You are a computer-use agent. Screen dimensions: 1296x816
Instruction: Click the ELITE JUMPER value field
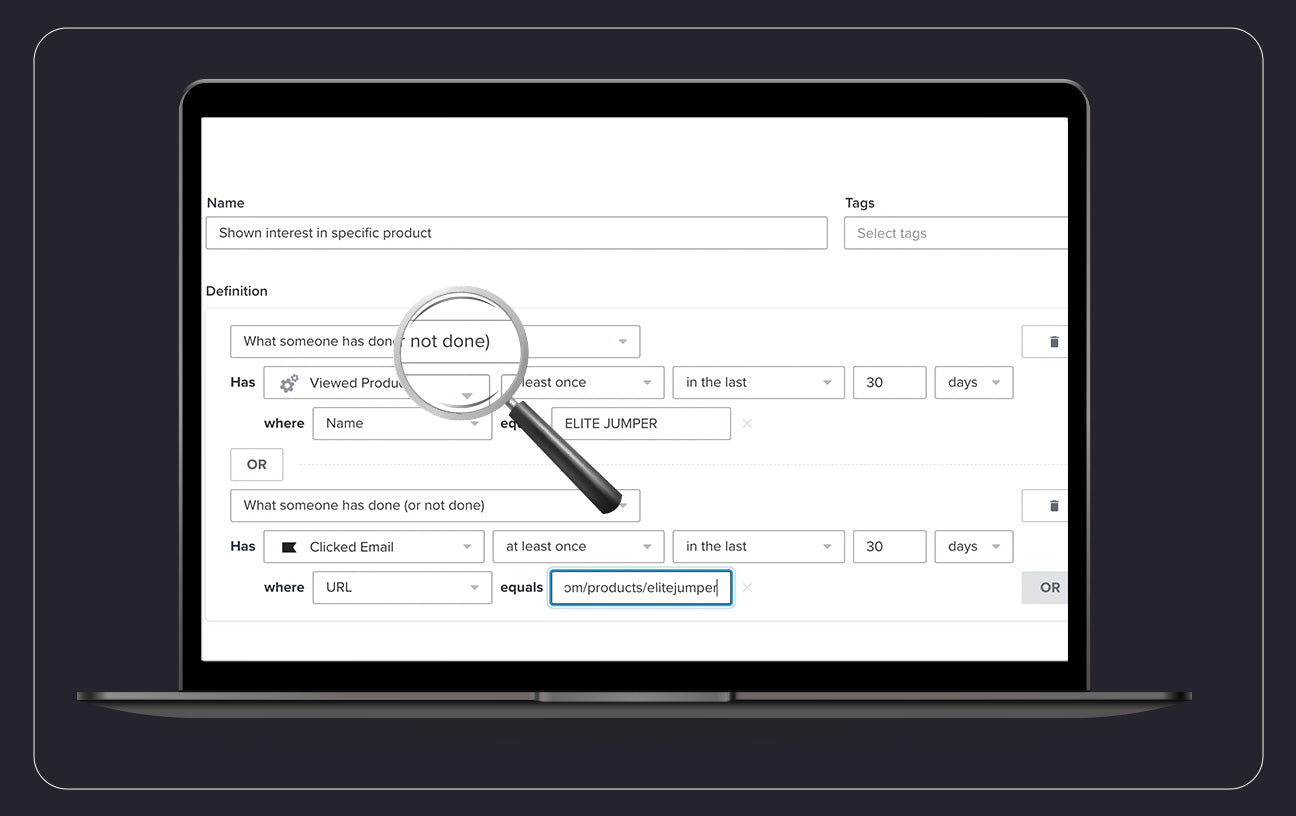(x=641, y=424)
